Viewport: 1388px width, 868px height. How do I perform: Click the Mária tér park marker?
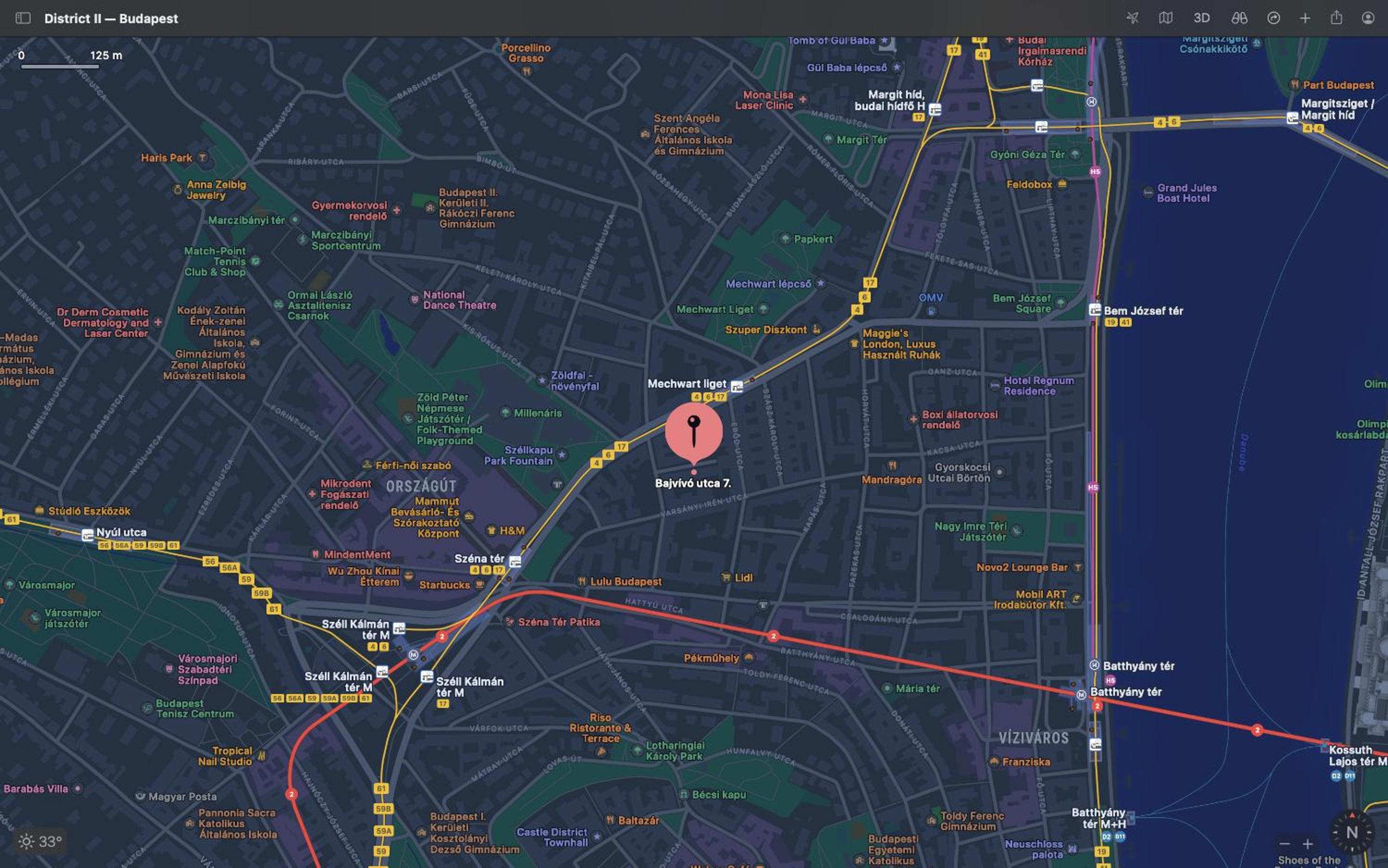click(887, 688)
